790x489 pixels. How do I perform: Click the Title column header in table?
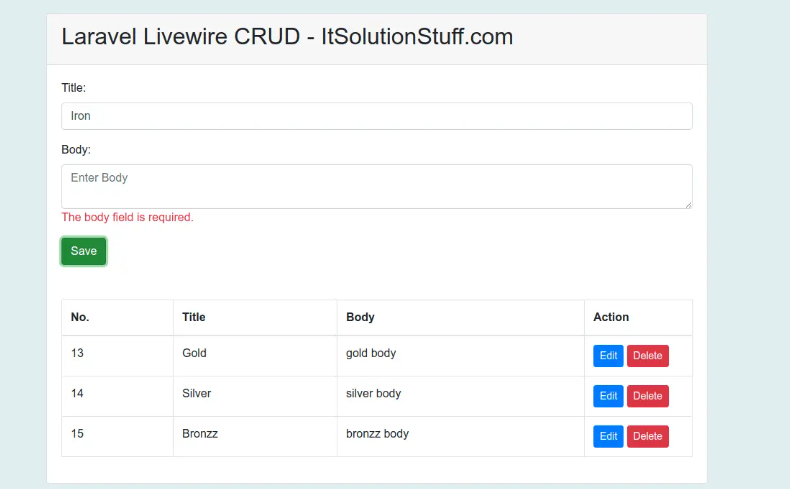[x=194, y=317]
